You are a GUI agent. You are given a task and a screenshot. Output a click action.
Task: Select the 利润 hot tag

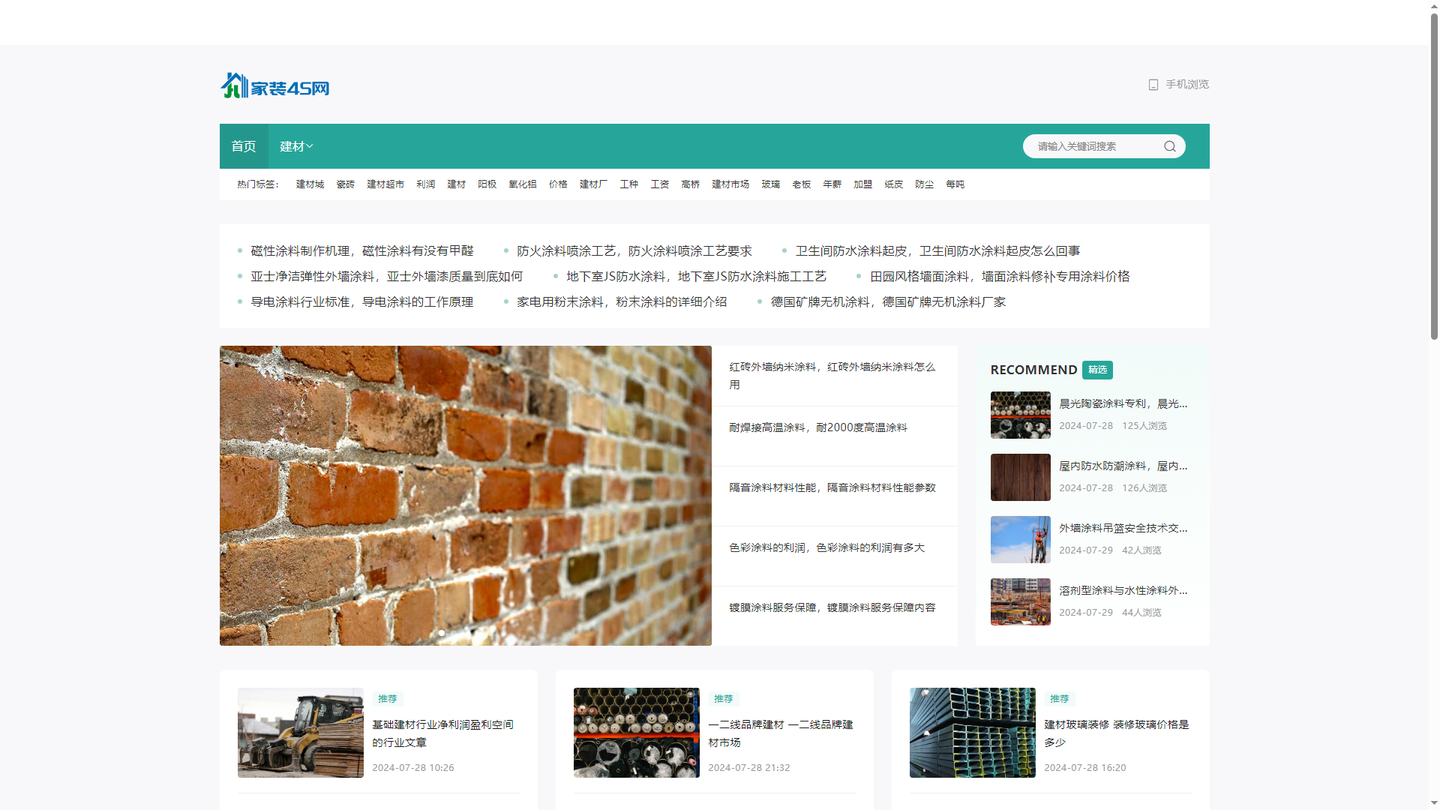point(426,184)
